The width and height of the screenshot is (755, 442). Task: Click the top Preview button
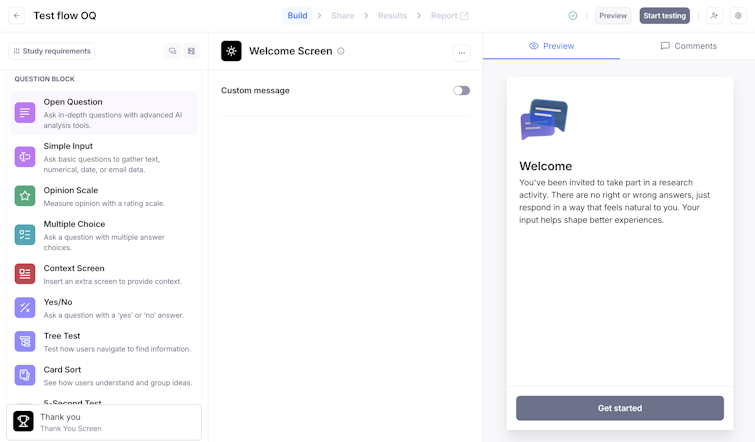(x=613, y=16)
